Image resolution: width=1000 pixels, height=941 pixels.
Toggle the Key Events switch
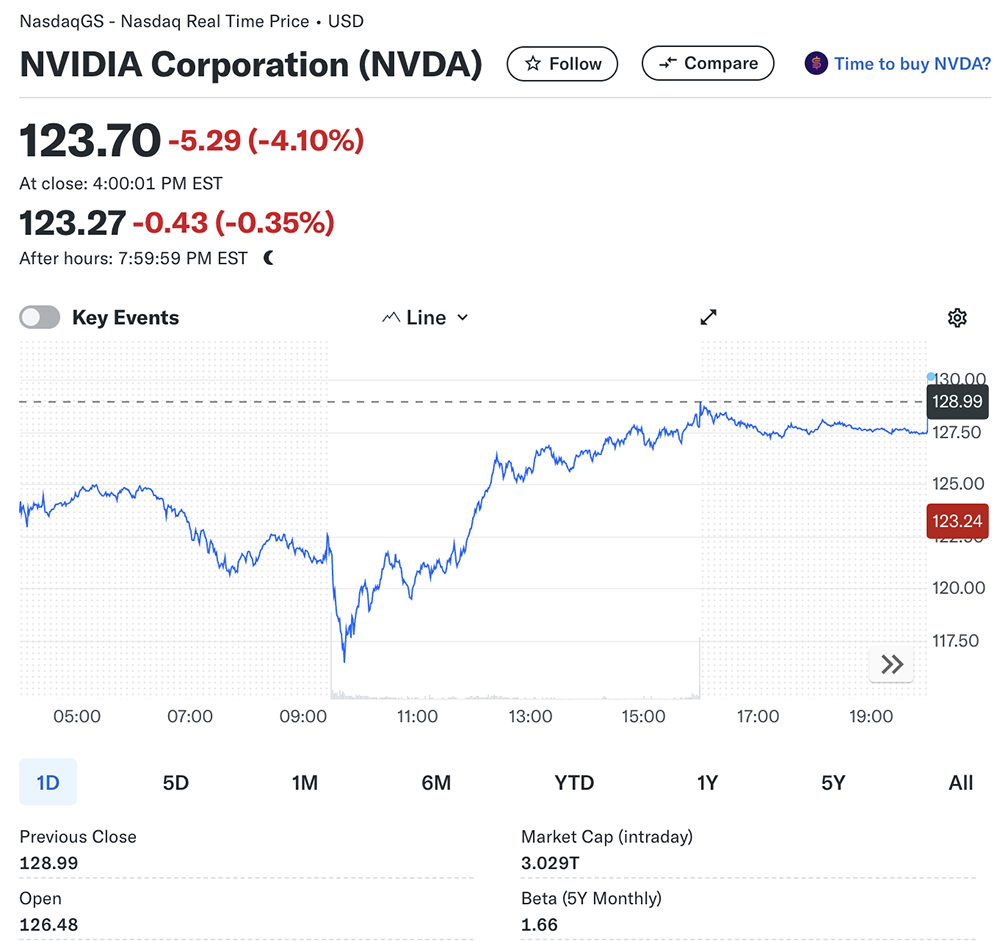pyautogui.click(x=40, y=318)
